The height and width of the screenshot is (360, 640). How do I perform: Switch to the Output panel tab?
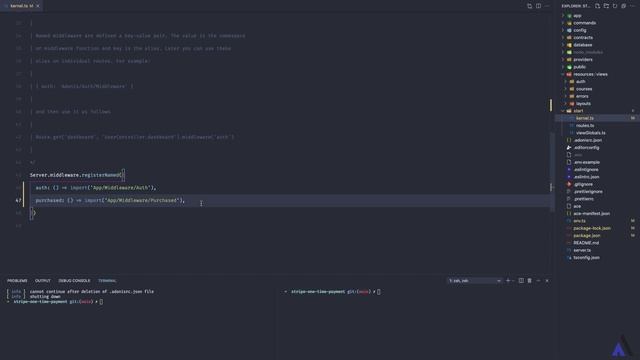[x=42, y=281]
